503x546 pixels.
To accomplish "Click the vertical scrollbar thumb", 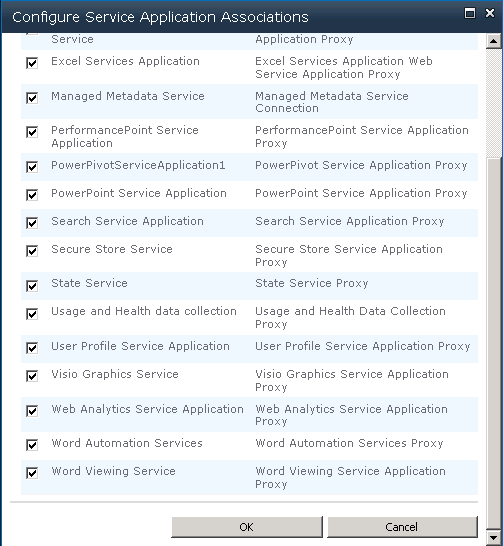I will (x=494, y=343).
